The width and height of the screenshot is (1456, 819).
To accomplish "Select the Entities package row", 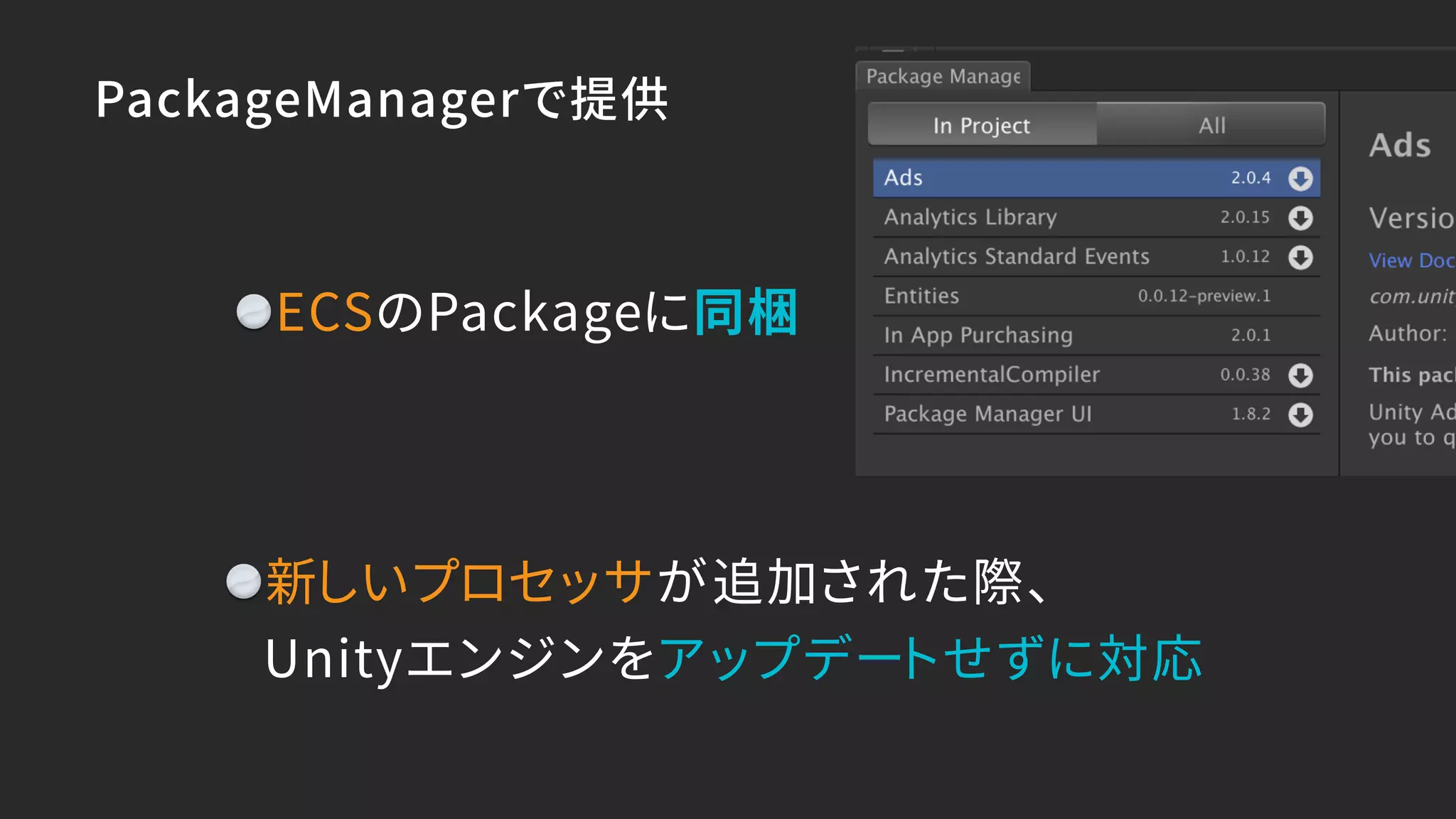I will (1096, 296).
